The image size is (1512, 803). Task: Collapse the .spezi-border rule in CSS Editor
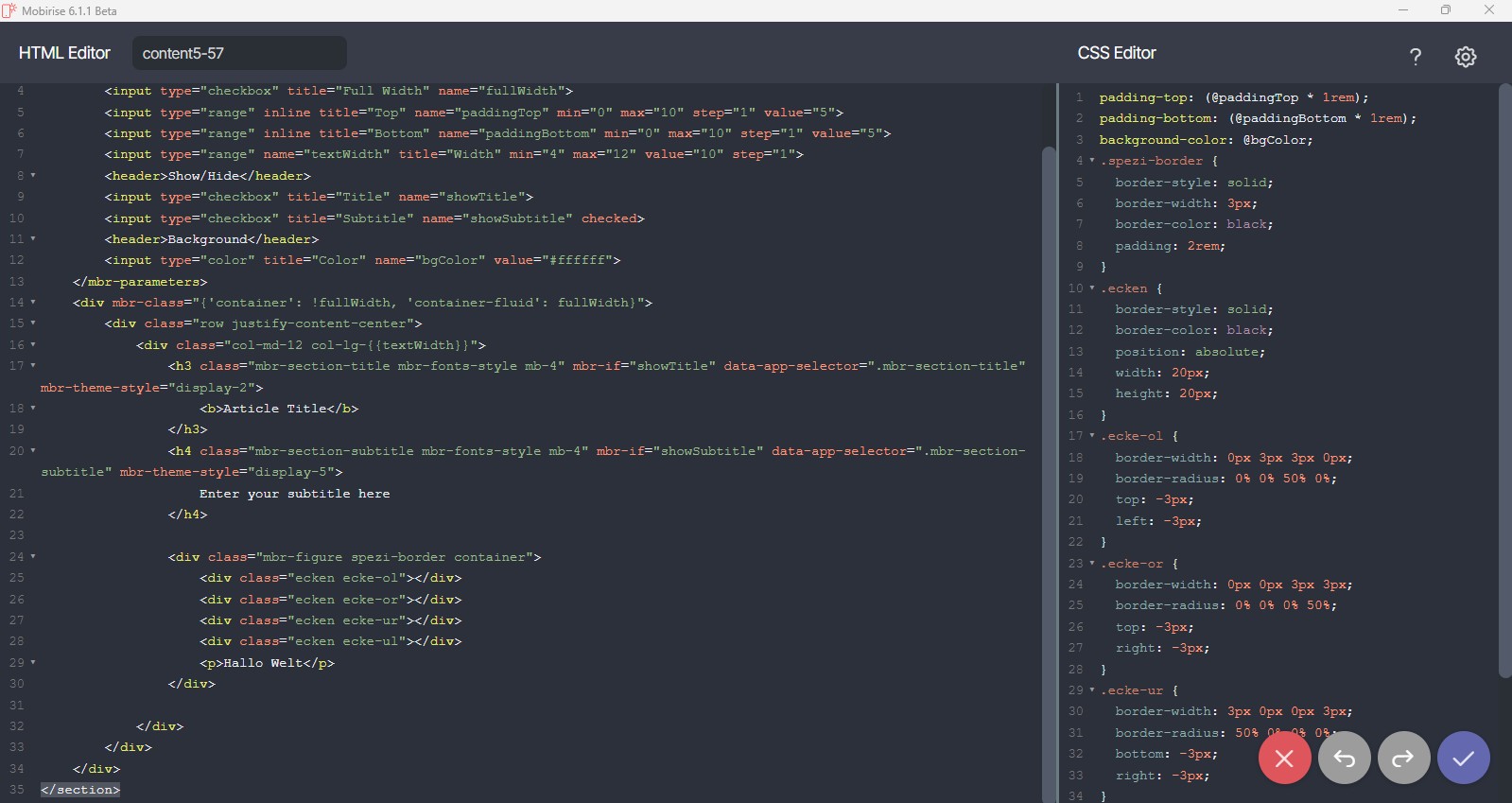click(1092, 161)
